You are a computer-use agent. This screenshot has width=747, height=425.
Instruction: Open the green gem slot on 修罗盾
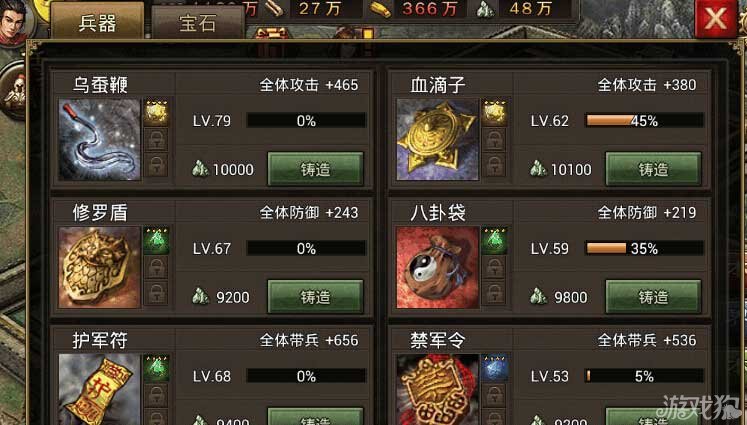pyautogui.click(x=156, y=241)
